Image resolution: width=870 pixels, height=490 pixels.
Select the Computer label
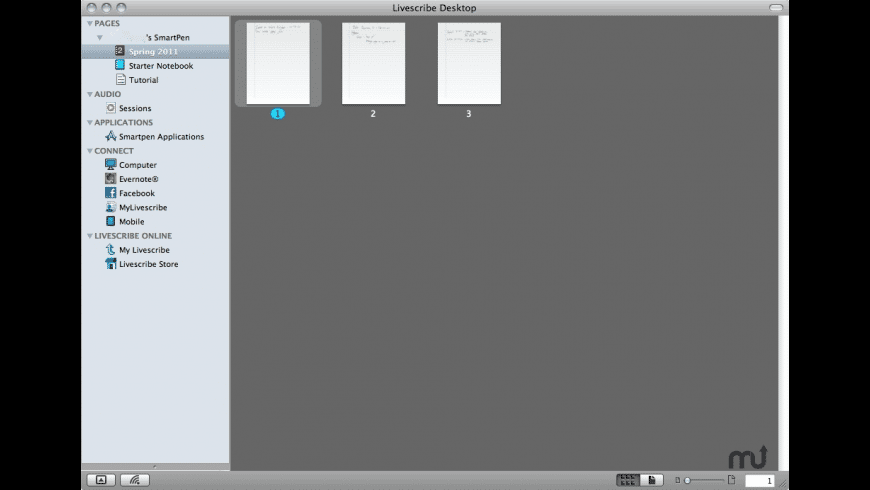click(138, 165)
